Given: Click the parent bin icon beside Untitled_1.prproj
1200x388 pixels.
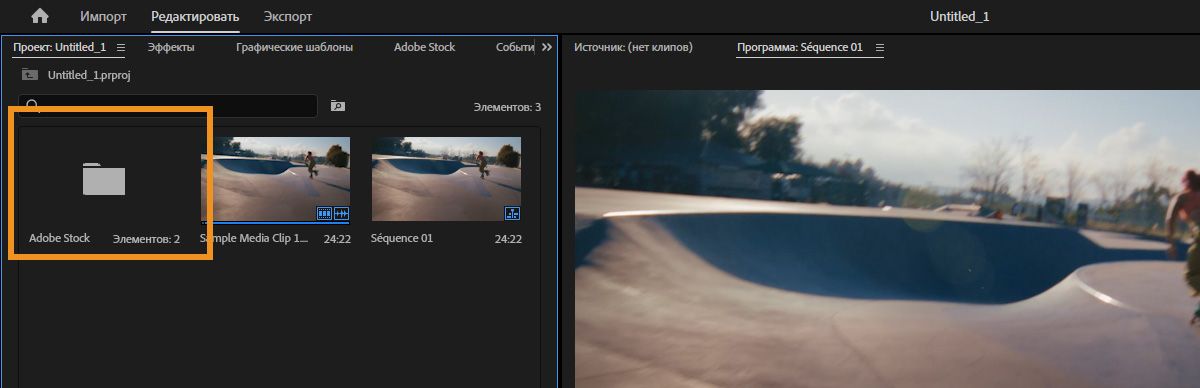Looking at the screenshot, I should click(x=30, y=75).
